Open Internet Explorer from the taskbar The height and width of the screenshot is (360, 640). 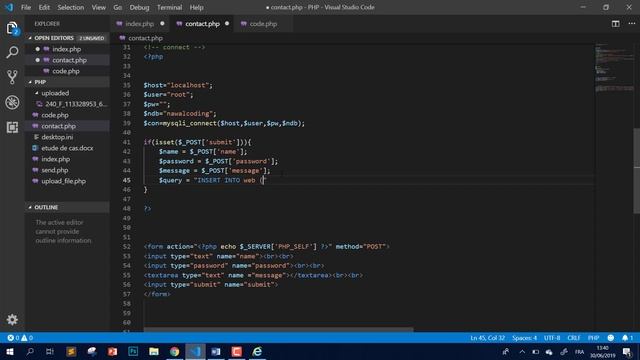pos(257,351)
